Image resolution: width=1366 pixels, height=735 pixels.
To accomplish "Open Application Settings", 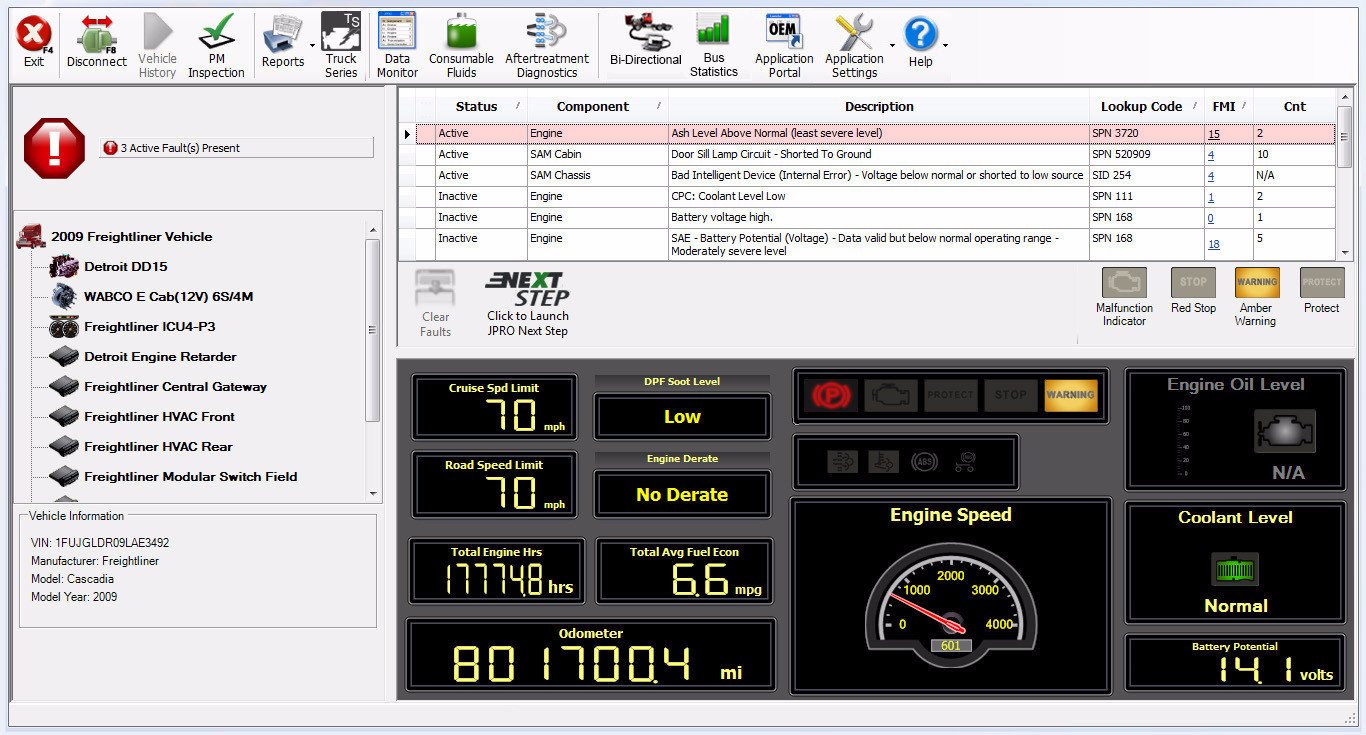I will point(855,40).
